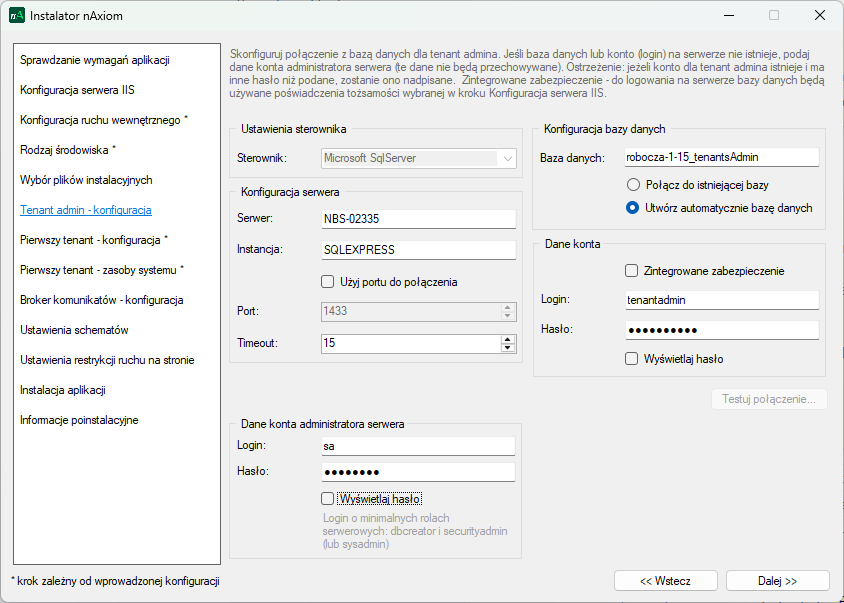
Task: Focus the administrator Login field with 'sa'
Action: coord(417,445)
